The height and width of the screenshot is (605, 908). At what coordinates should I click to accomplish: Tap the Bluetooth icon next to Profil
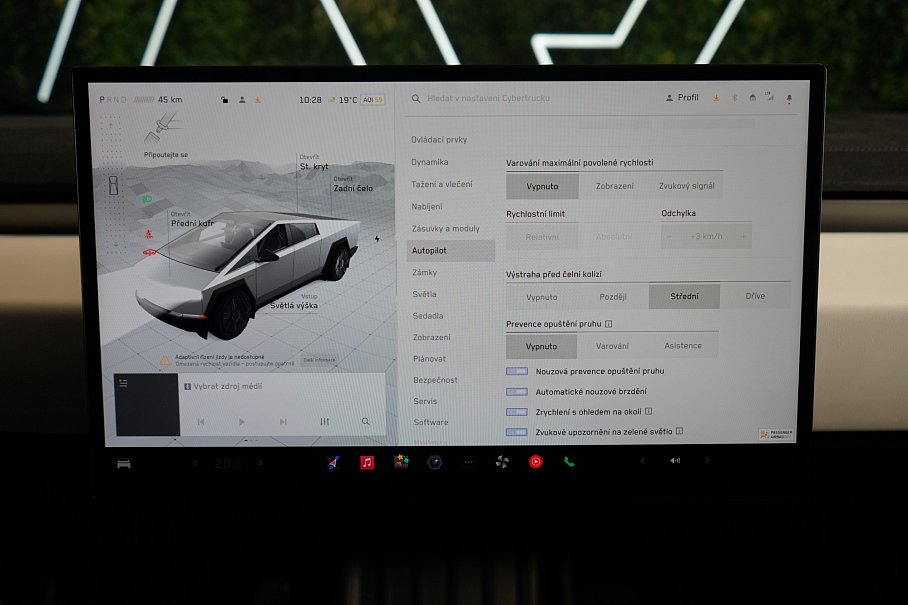point(734,97)
